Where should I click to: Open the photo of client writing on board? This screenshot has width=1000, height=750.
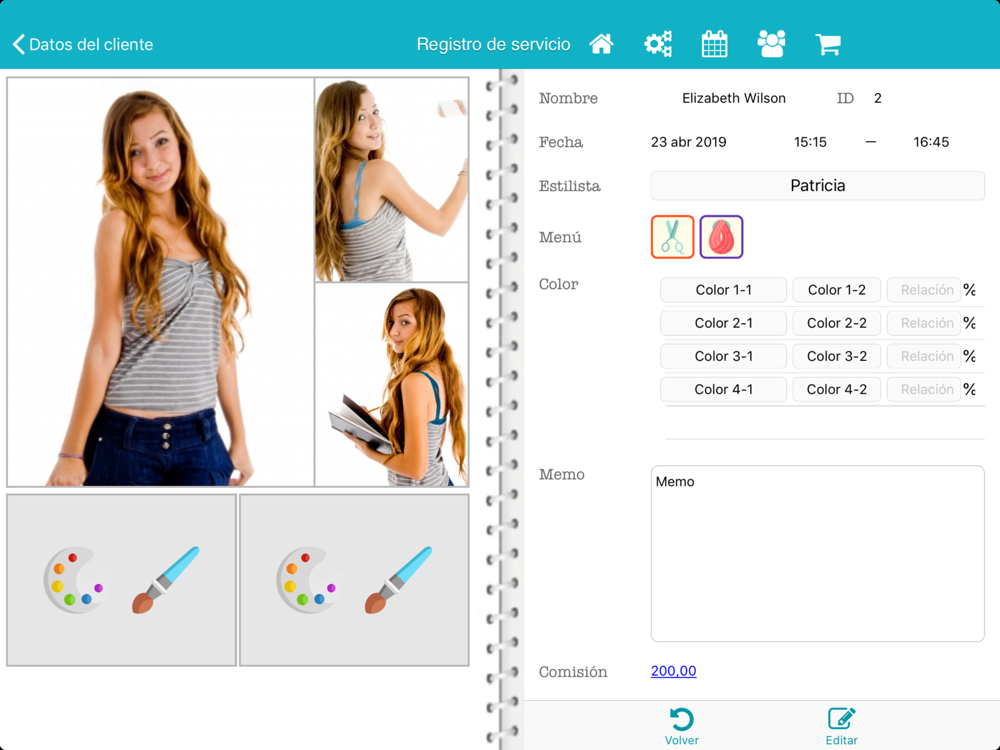(392, 180)
